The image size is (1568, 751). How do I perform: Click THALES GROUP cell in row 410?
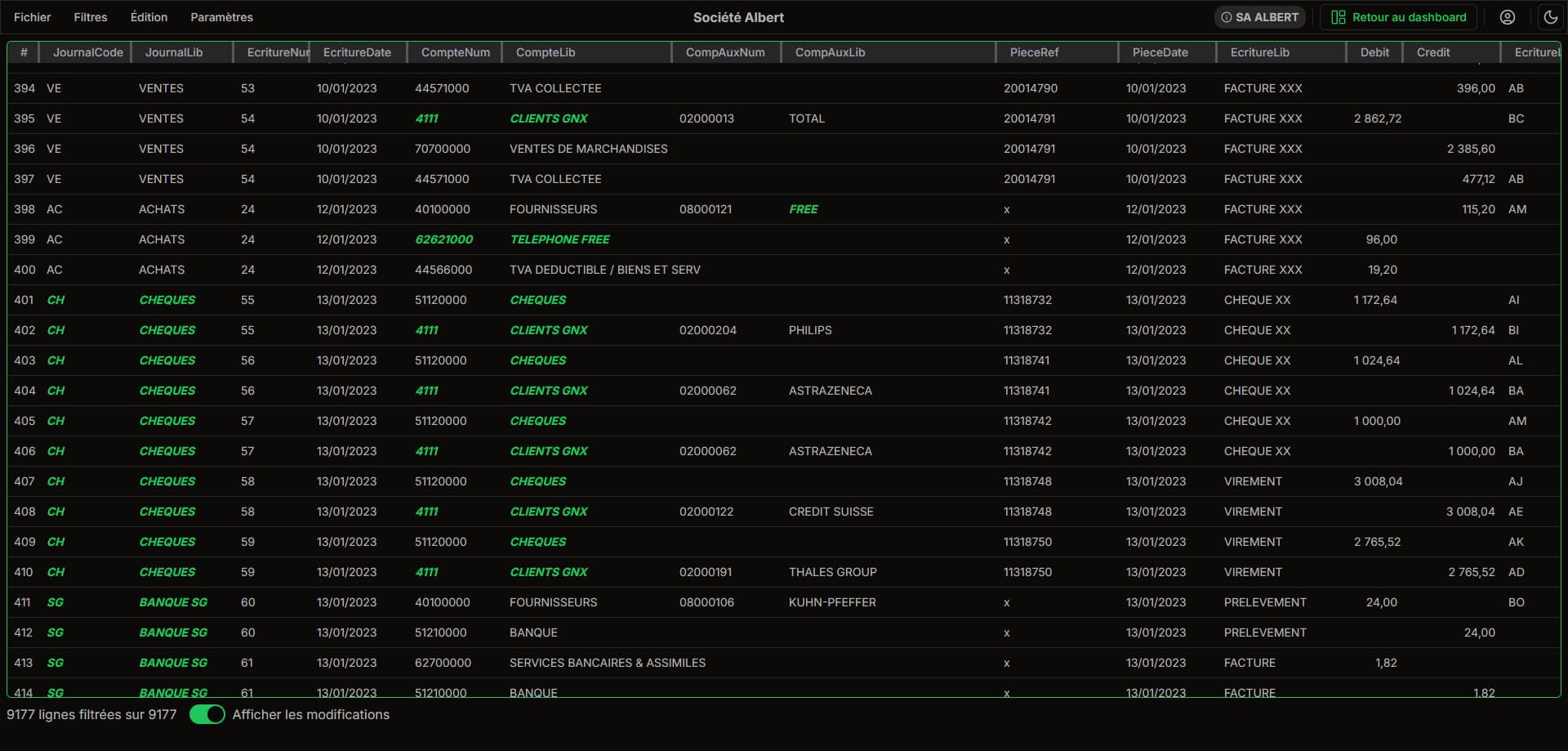pos(832,572)
